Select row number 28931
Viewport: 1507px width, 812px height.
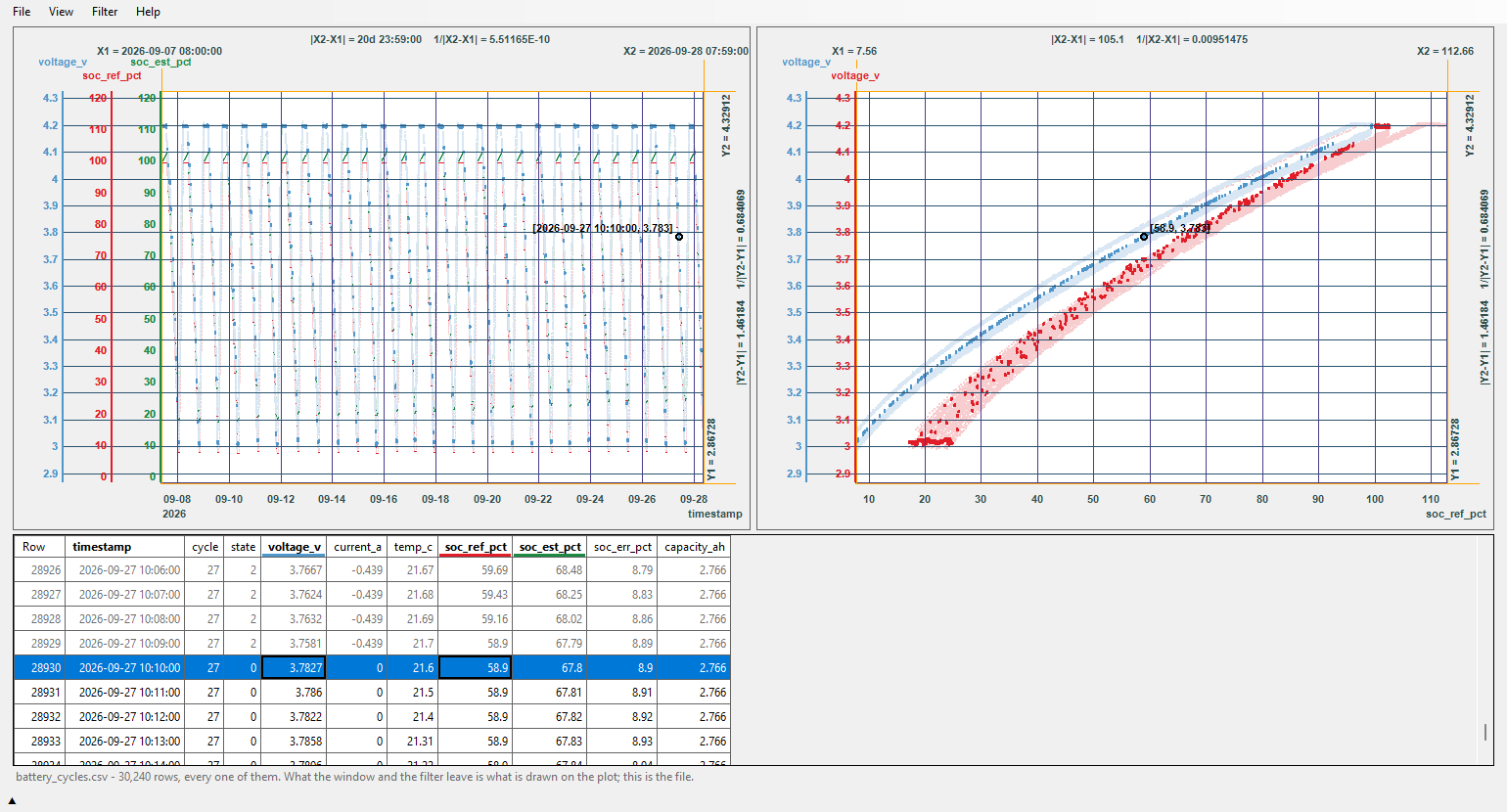39,692
